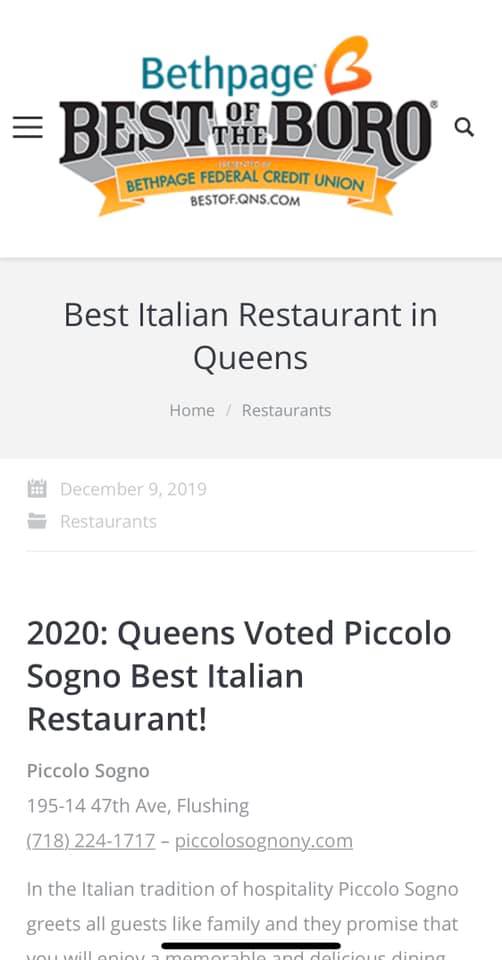The width and height of the screenshot is (502, 960).
Task: Tap the folder icon beside Restaurants
Action: click(x=37, y=521)
